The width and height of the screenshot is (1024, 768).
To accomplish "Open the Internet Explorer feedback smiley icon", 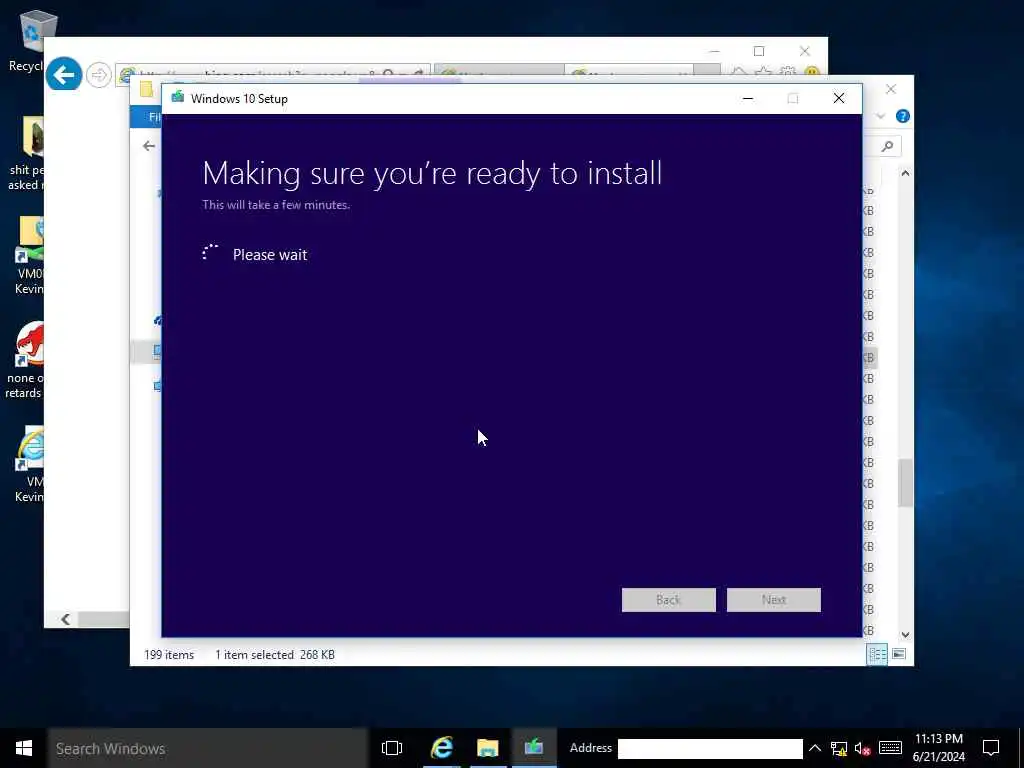I will [x=812, y=72].
